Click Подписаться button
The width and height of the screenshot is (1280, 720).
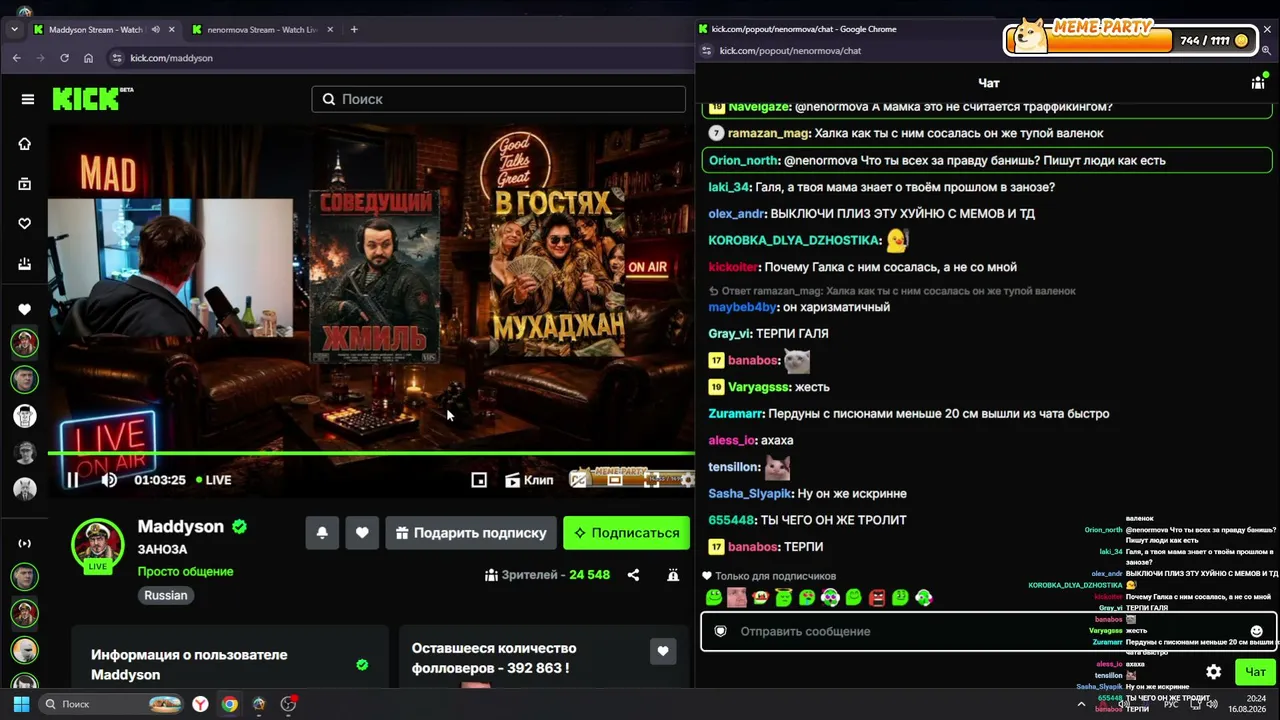pyautogui.click(x=626, y=533)
